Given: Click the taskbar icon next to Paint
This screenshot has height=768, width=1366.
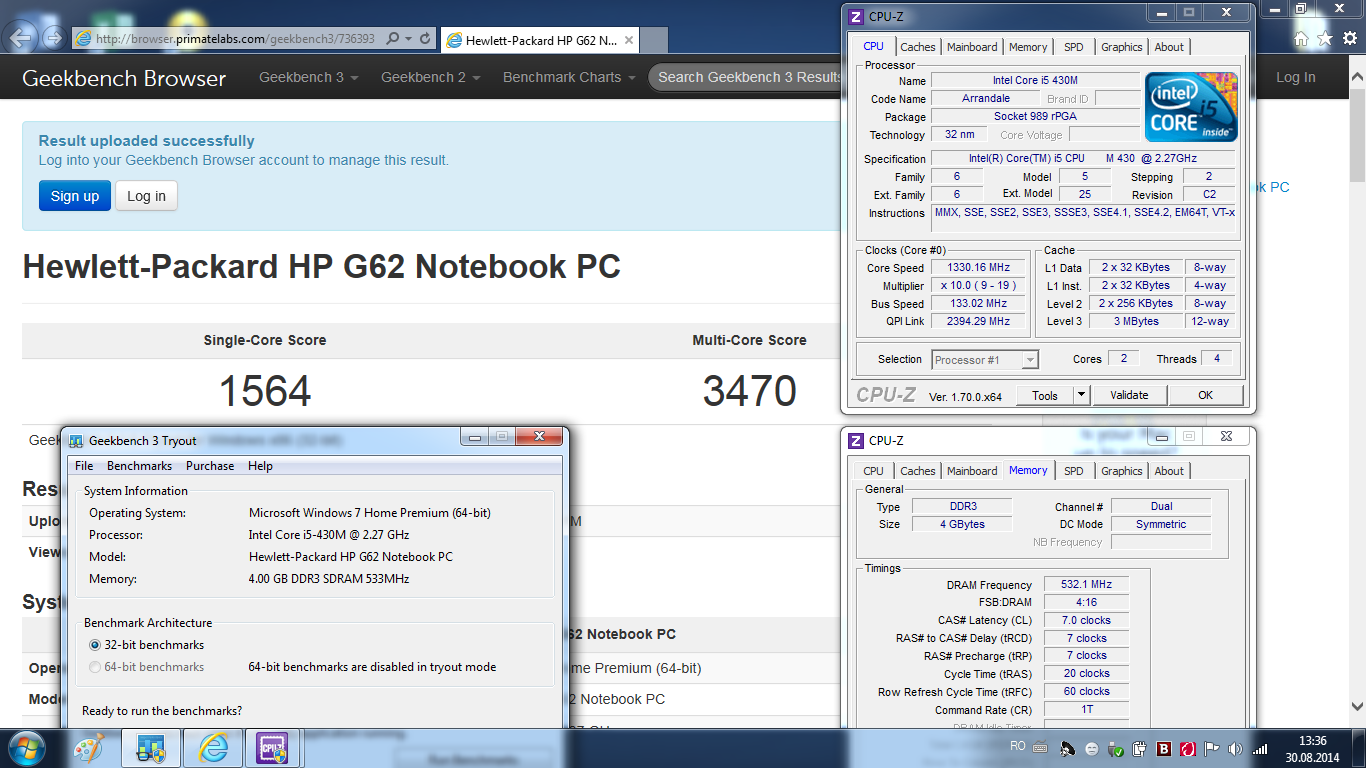Looking at the screenshot, I should click(151, 747).
